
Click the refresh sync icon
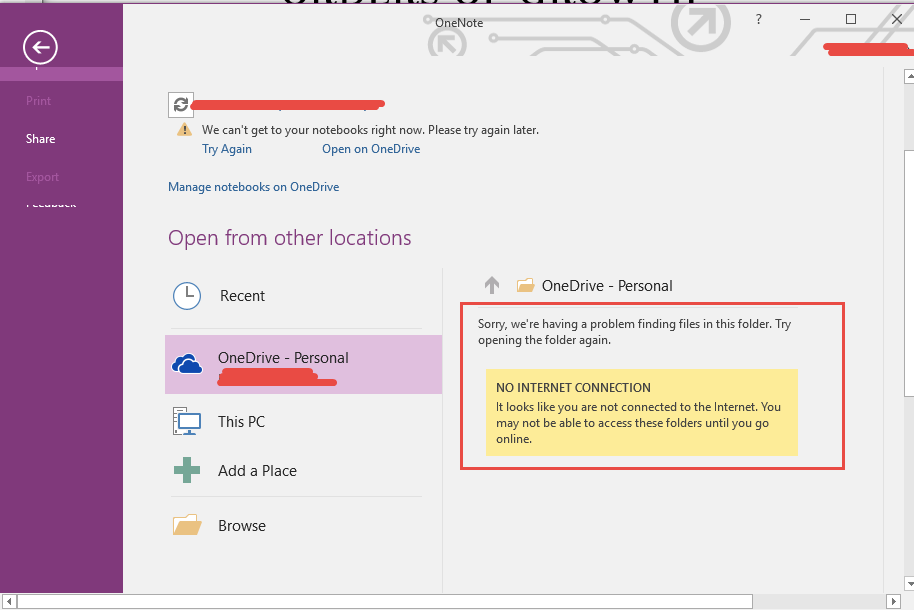pyautogui.click(x=181, y=104)
